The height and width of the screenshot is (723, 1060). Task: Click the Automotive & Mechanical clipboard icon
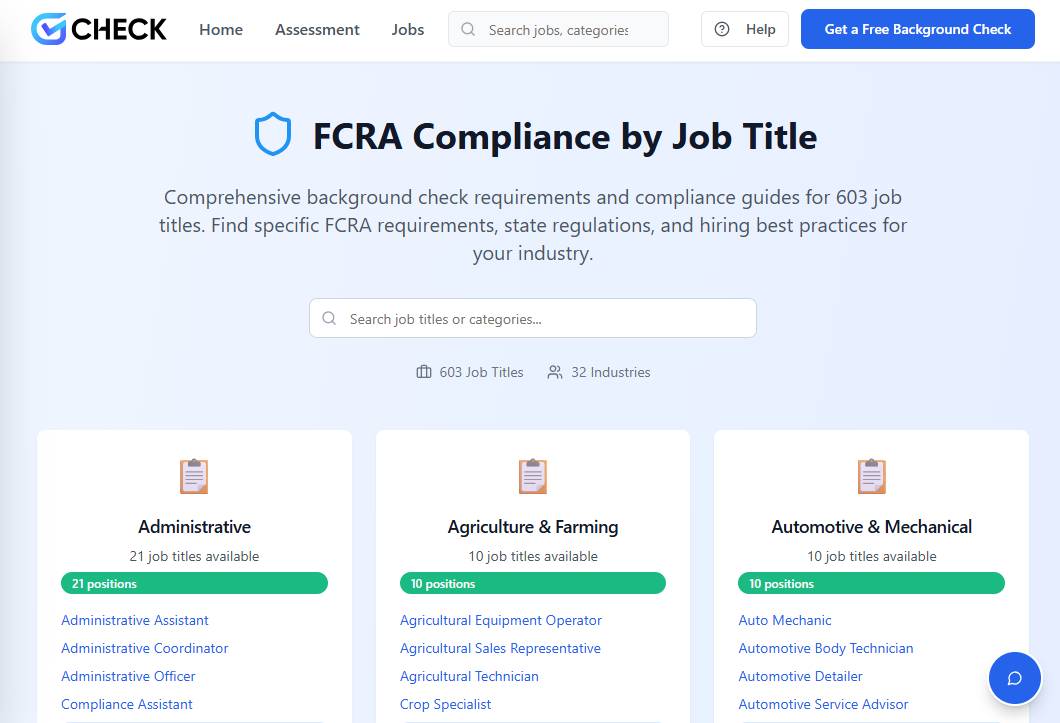[872, 476]
